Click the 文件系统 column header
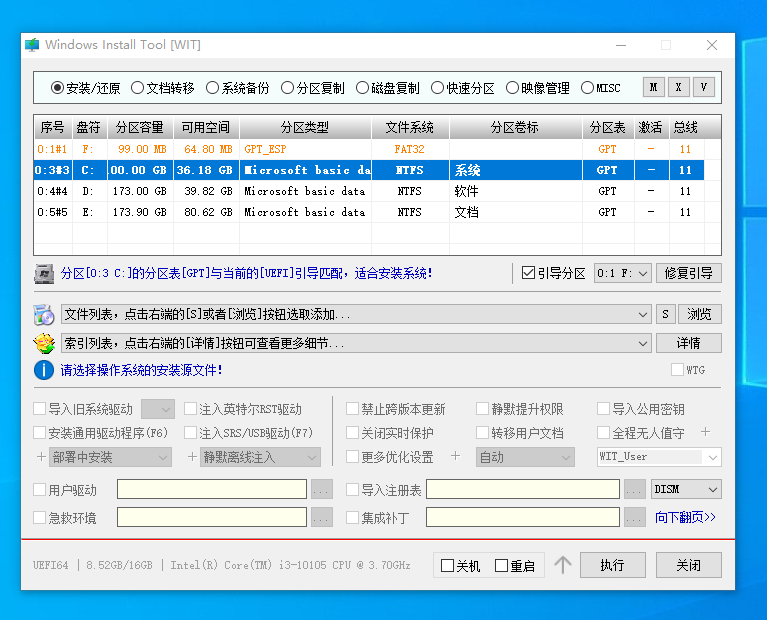Viewport: 767px width, 620px height. coord(410,128)
